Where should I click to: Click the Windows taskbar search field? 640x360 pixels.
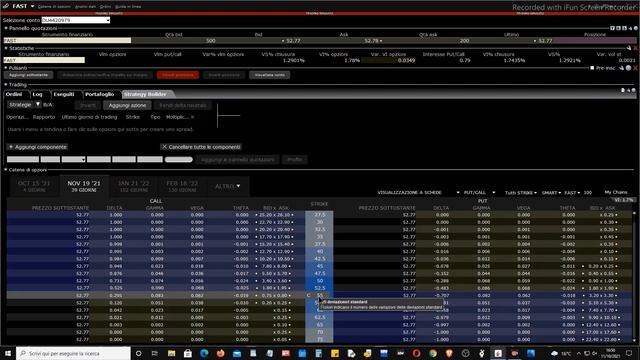tap(73, 353)
